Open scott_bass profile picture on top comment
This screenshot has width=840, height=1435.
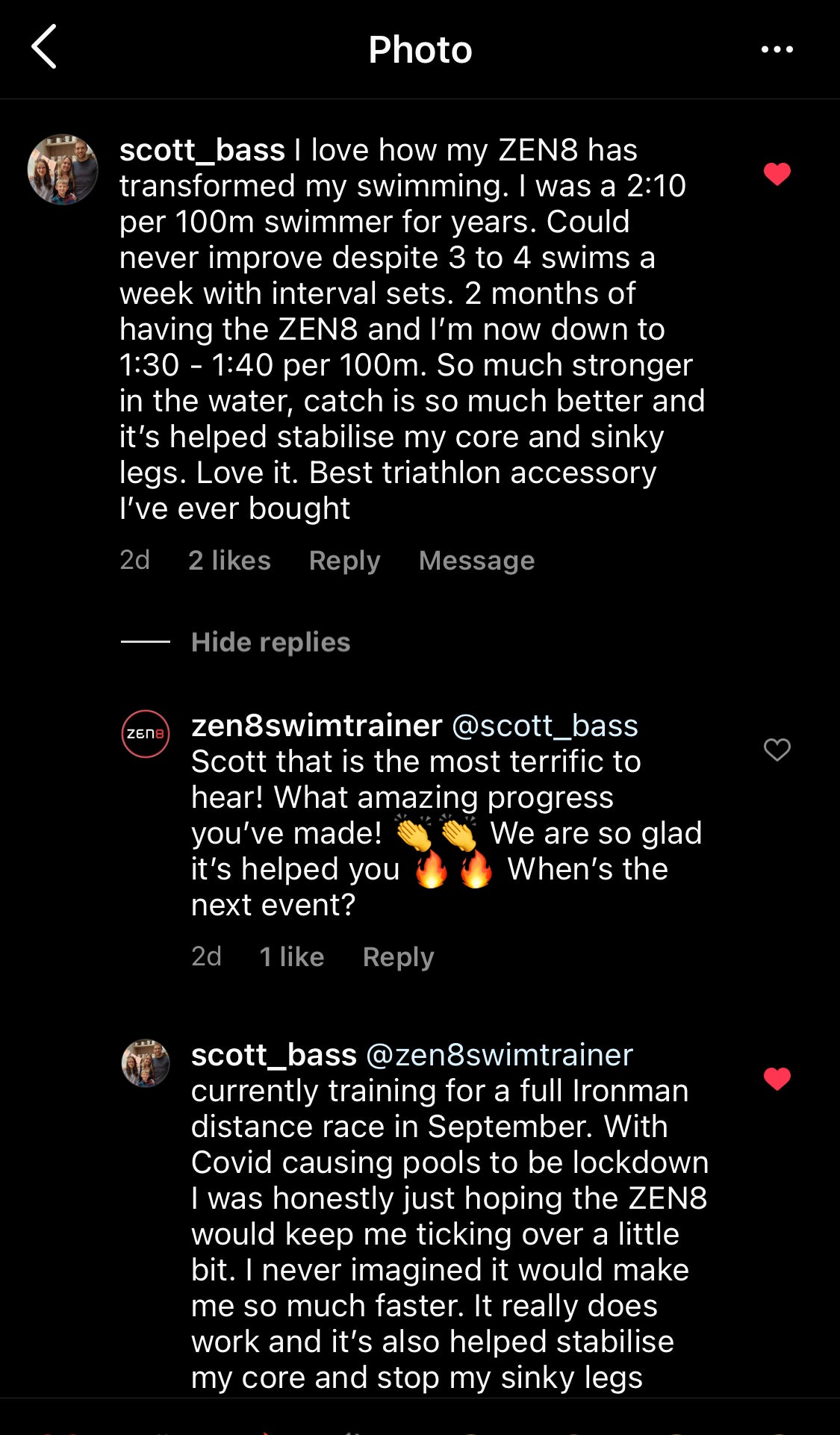[63, 169]
